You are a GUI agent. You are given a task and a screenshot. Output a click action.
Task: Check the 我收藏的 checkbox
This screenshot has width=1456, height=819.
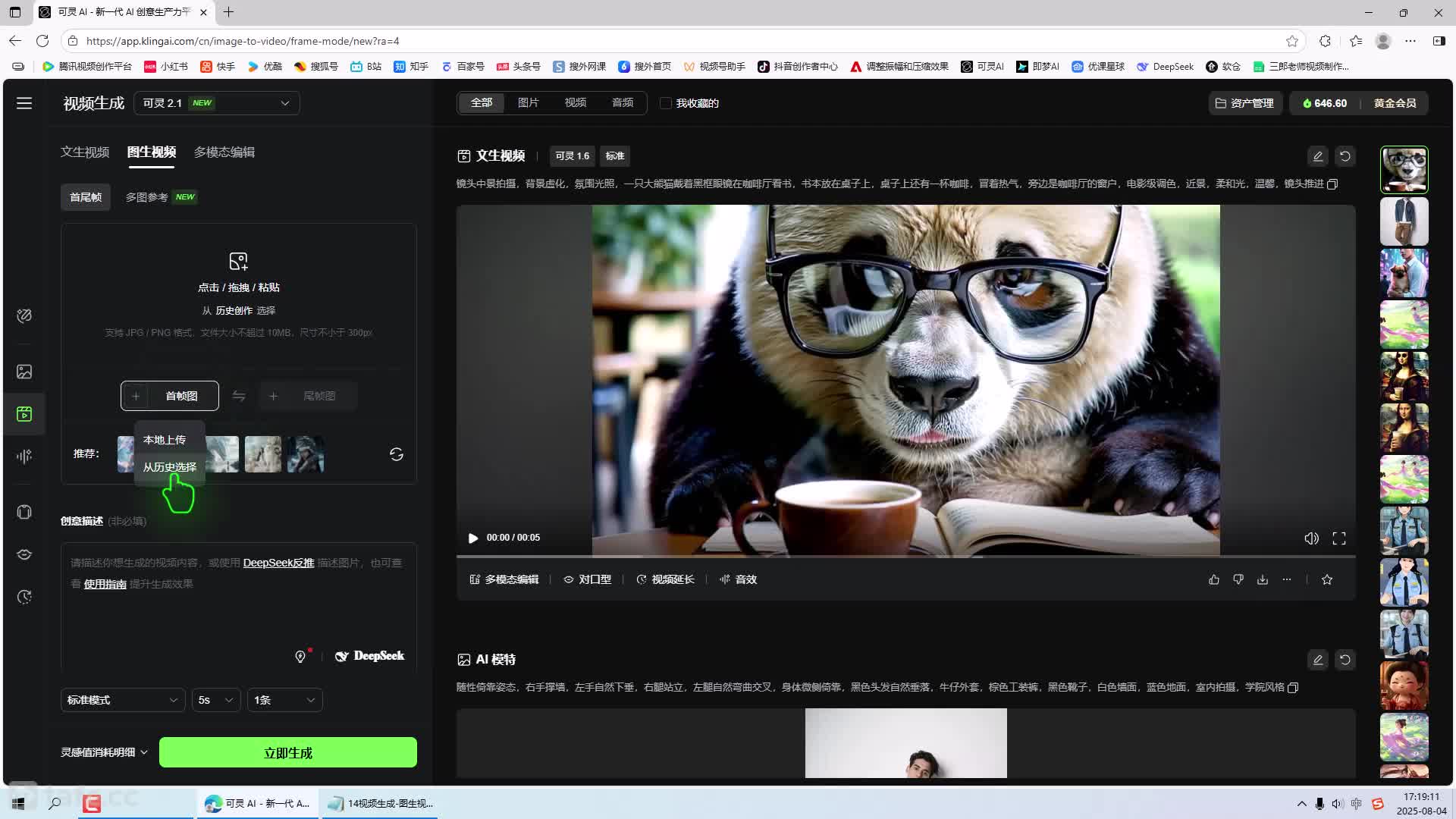click(x=666, y=103)
